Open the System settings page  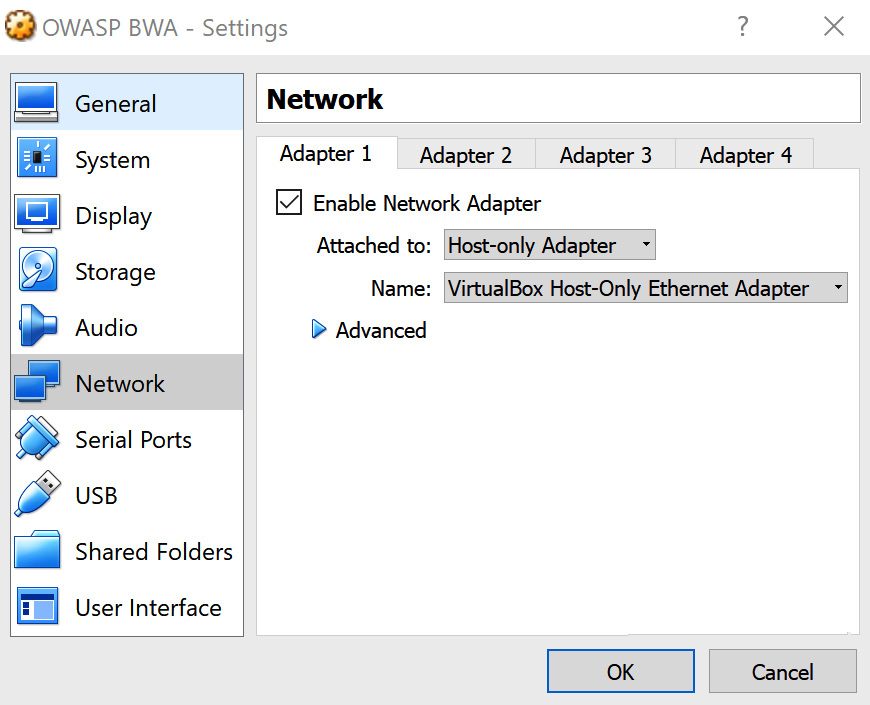pyautogui.click(x=127, y=159)
